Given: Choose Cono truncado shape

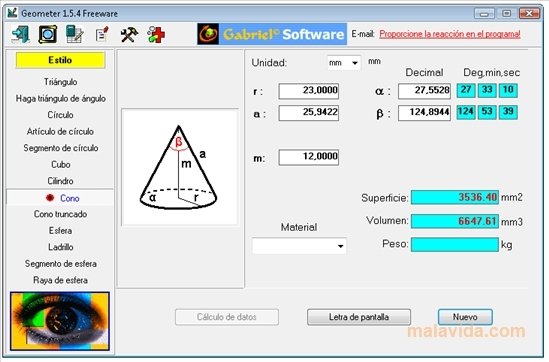Looking at the screenshot, I should [x=61, y=214].
